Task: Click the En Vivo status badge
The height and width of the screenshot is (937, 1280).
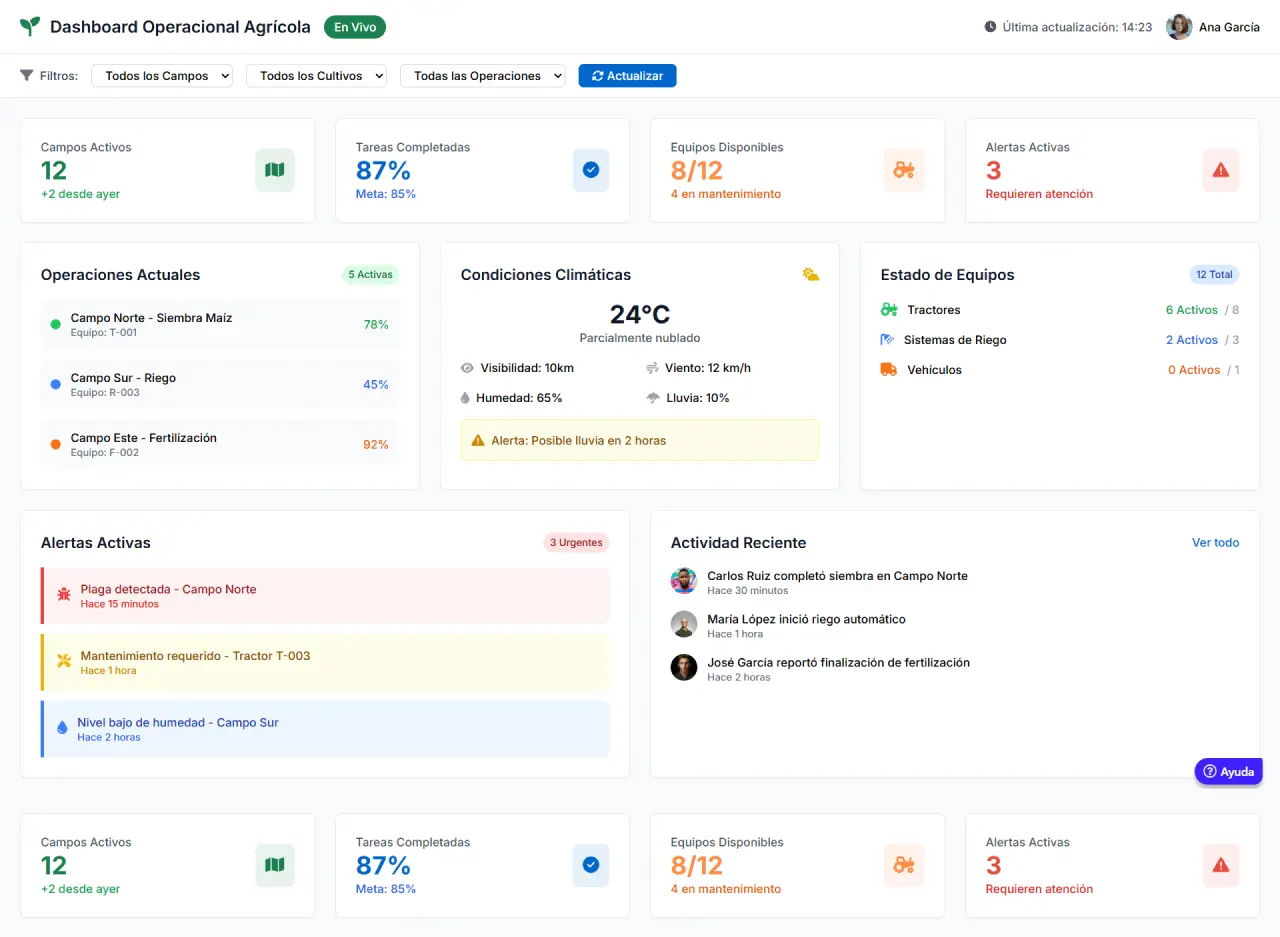Action: 355,27
